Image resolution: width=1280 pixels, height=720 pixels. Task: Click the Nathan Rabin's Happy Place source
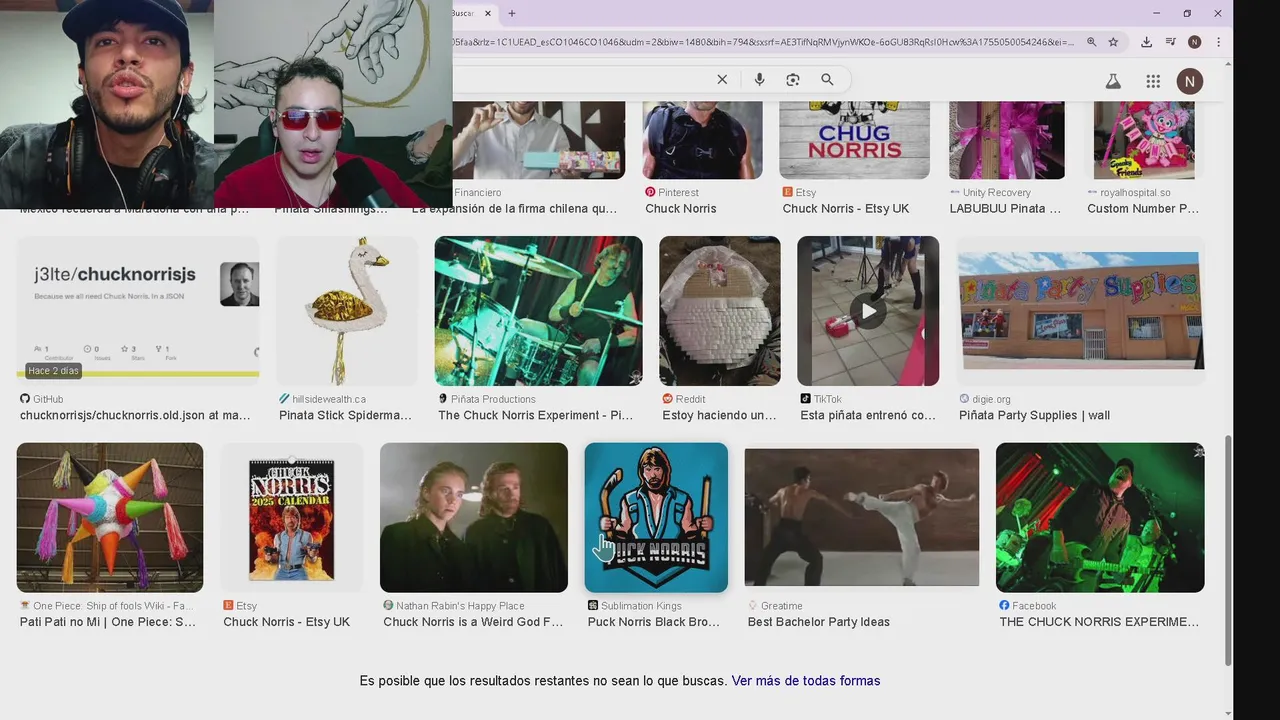[453, 606]
